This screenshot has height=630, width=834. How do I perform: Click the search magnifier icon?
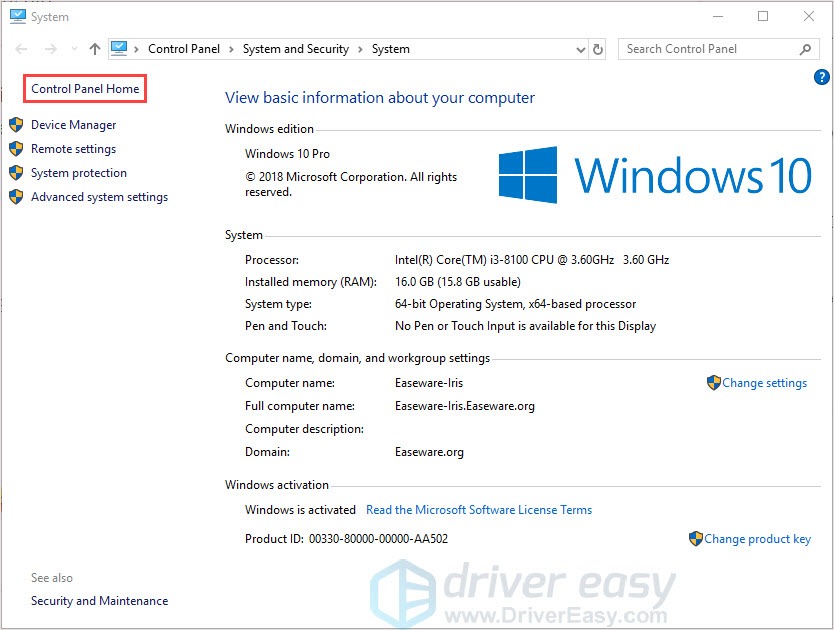pos(805,49)
